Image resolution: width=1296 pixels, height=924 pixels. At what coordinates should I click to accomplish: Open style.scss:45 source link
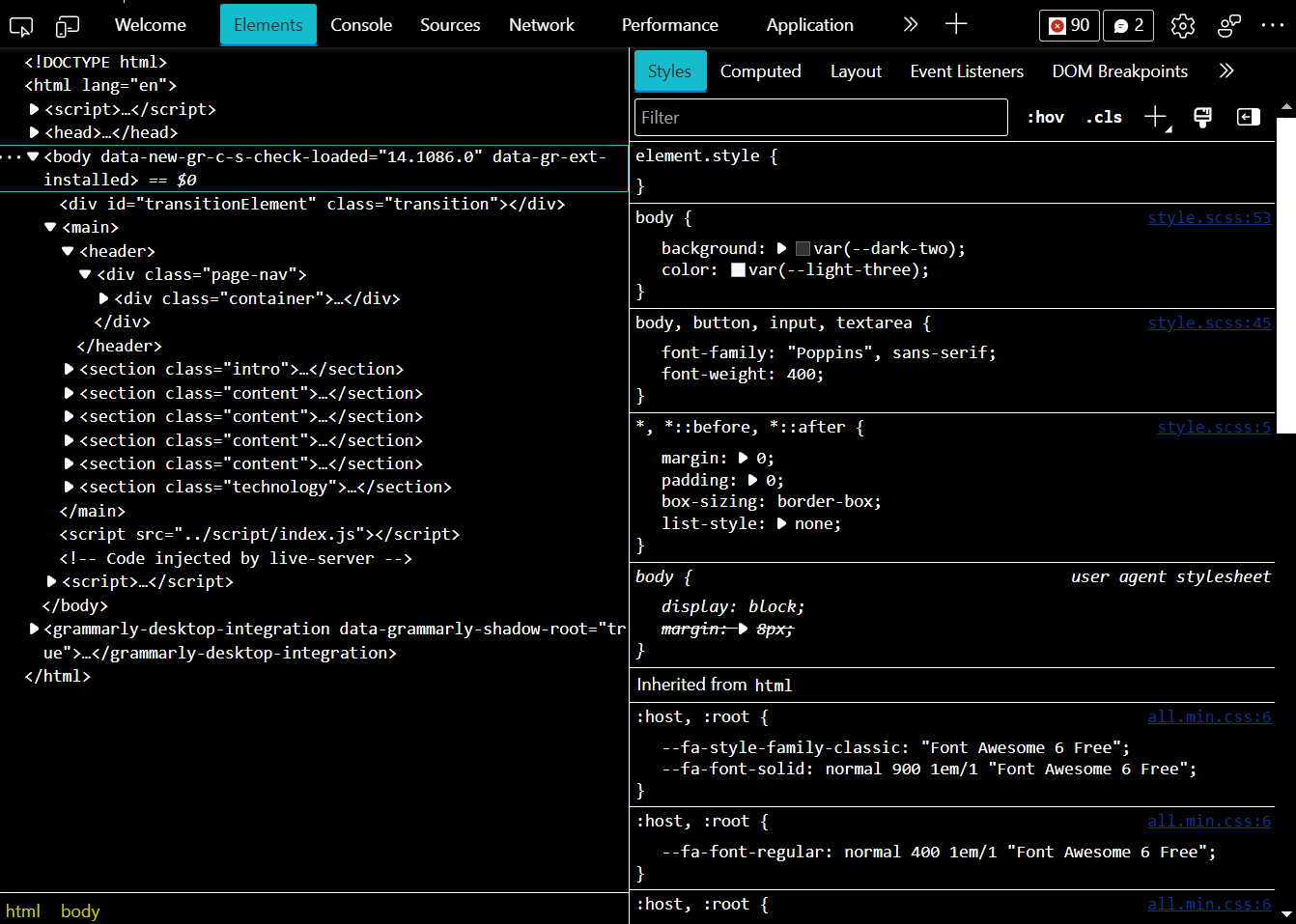(1209, 323)
